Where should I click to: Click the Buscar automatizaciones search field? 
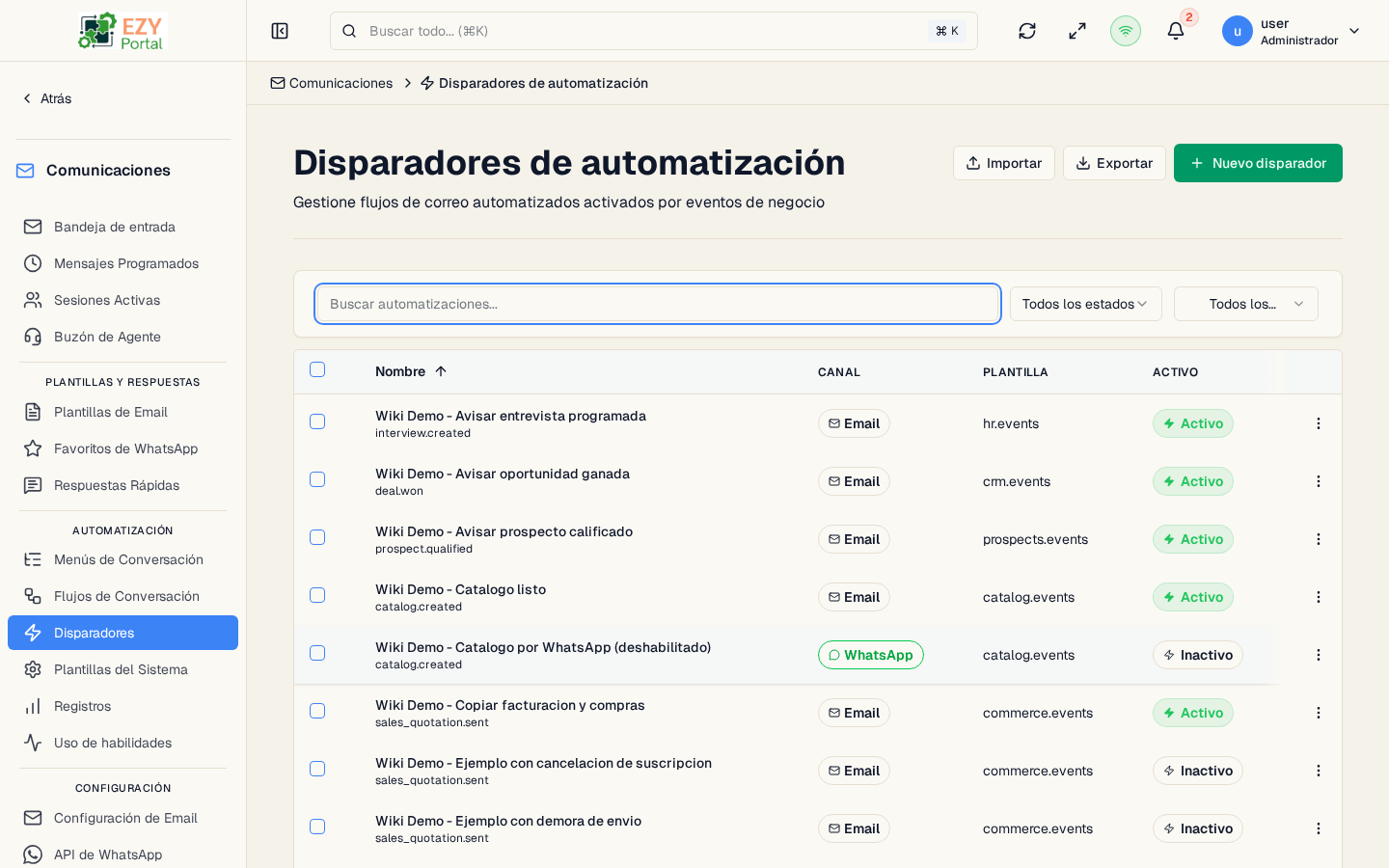click(x=658, y=304)
